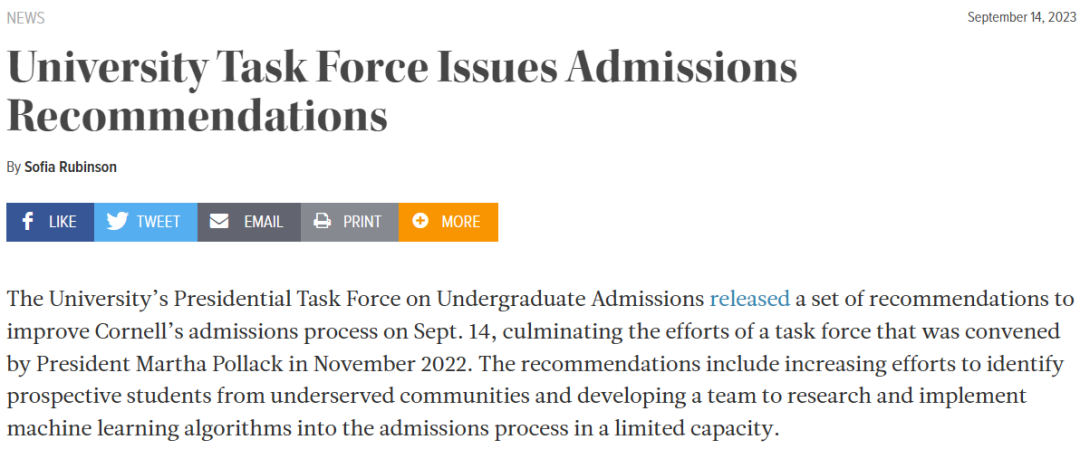Open the 'released' hyperlink

[749, 299]
